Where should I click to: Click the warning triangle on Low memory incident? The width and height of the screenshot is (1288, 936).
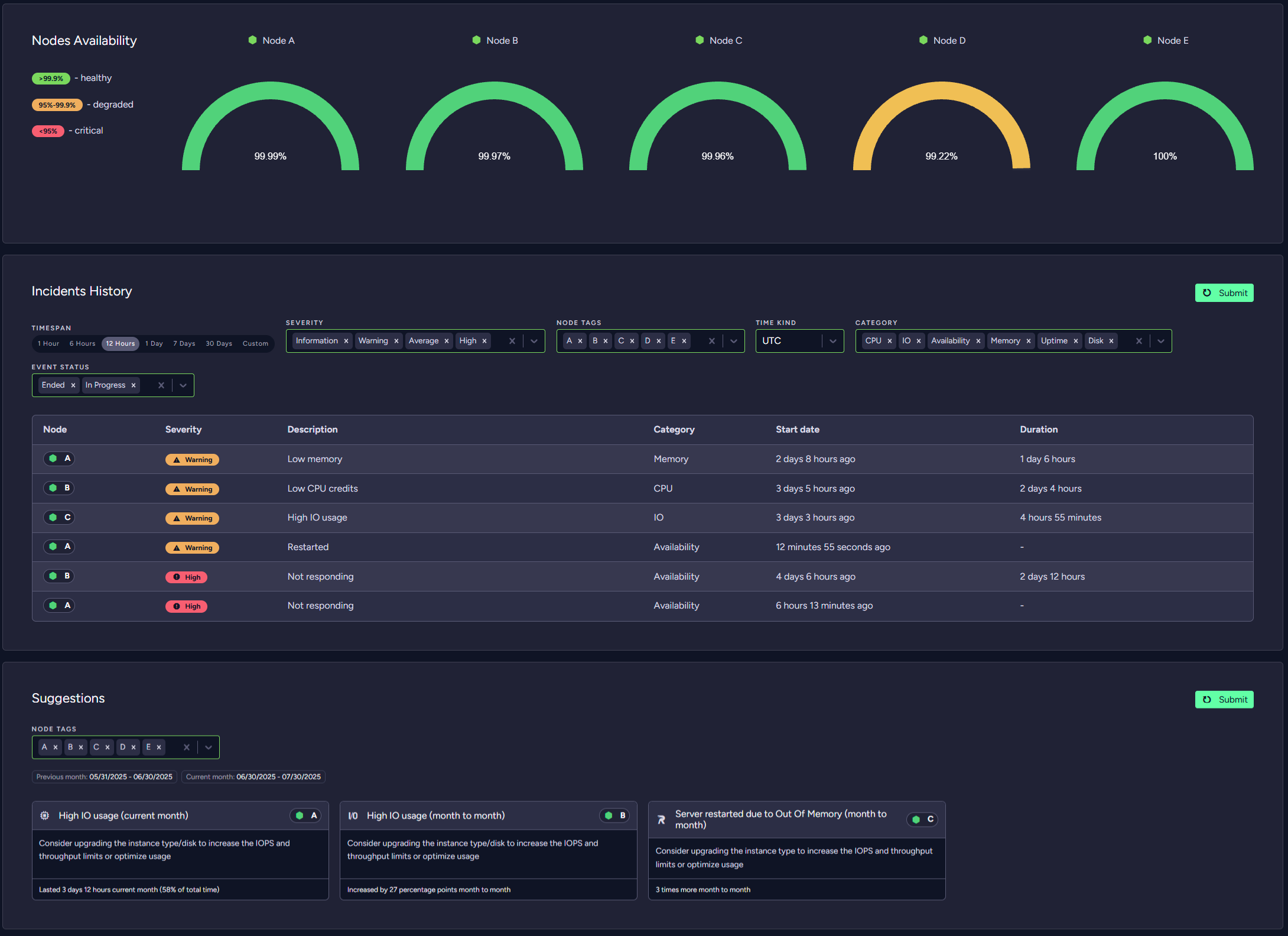[175, 459]
